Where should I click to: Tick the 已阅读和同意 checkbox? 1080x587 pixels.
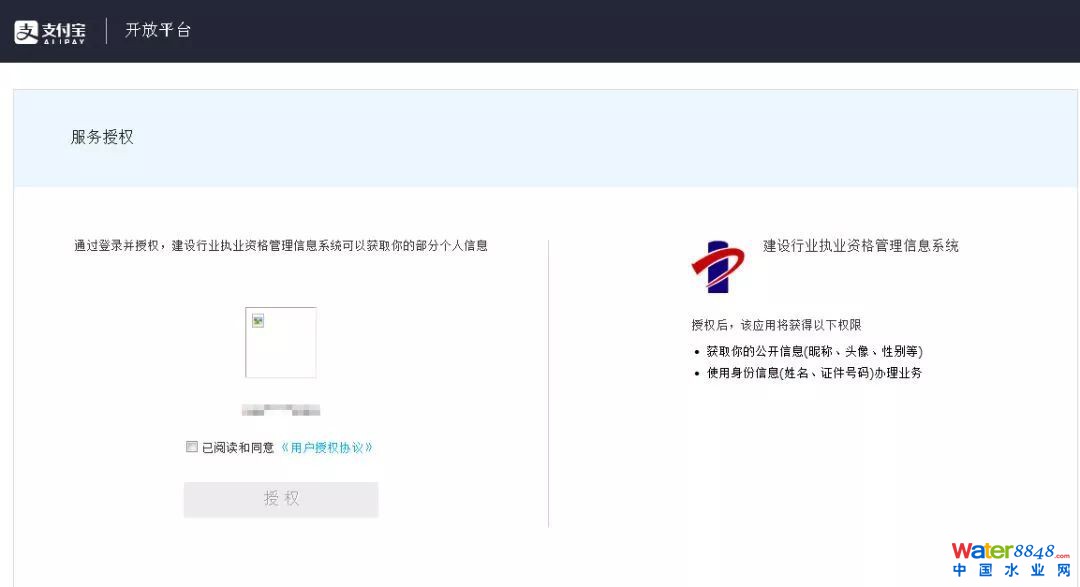[x=192, y=447]
